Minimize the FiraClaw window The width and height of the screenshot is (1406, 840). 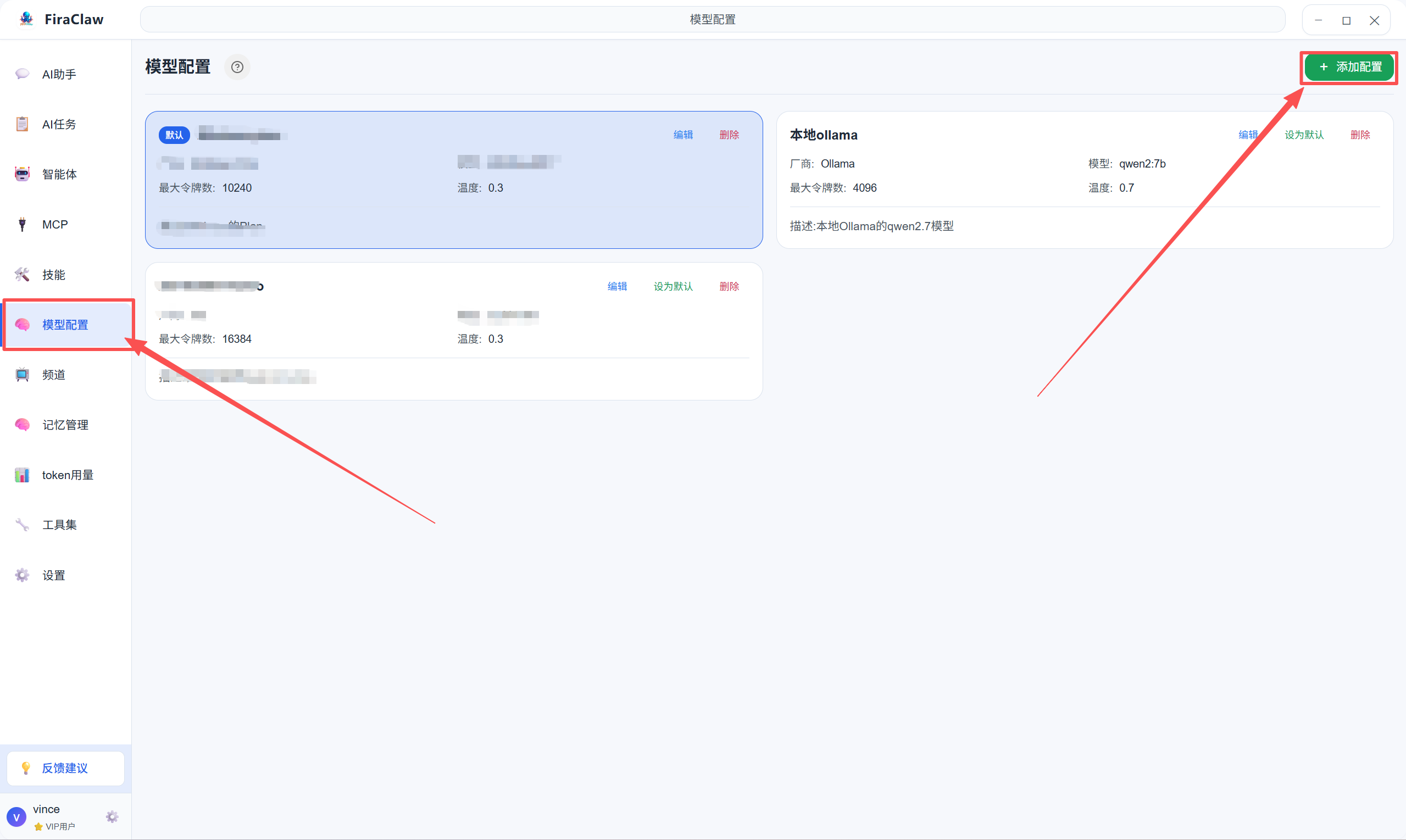click(1318, 20)
